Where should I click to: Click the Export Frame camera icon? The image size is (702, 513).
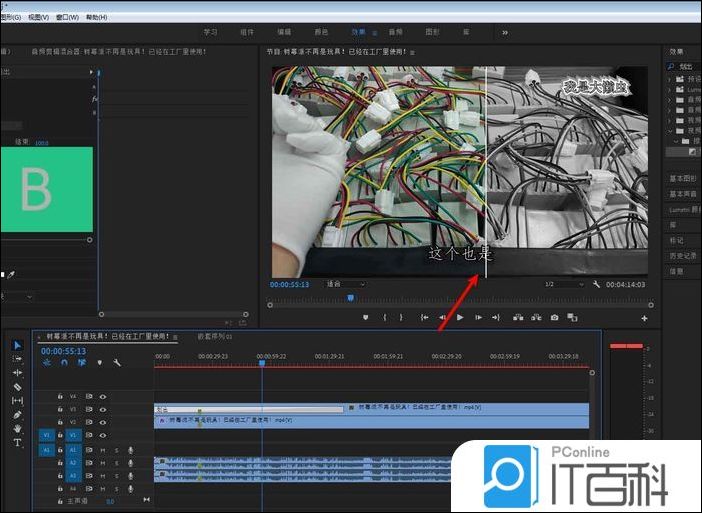coord(554,318)
